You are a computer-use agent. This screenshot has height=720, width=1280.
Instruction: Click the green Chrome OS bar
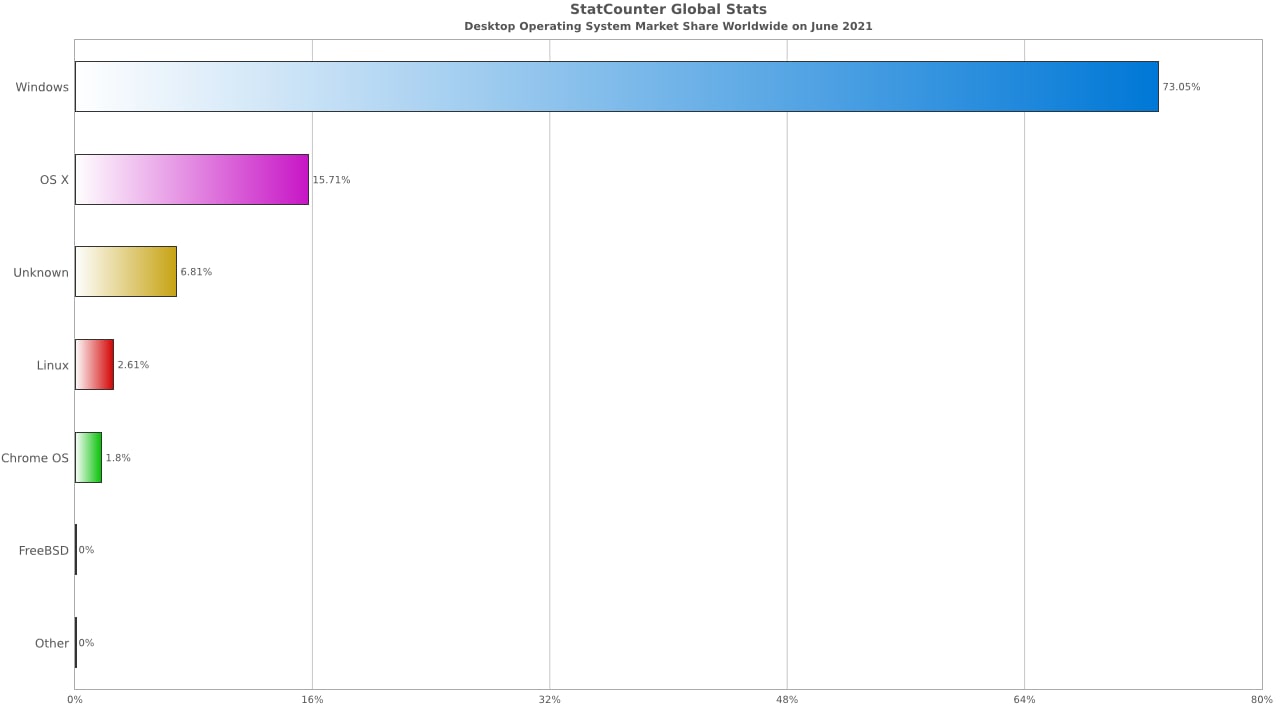[88, 457]
